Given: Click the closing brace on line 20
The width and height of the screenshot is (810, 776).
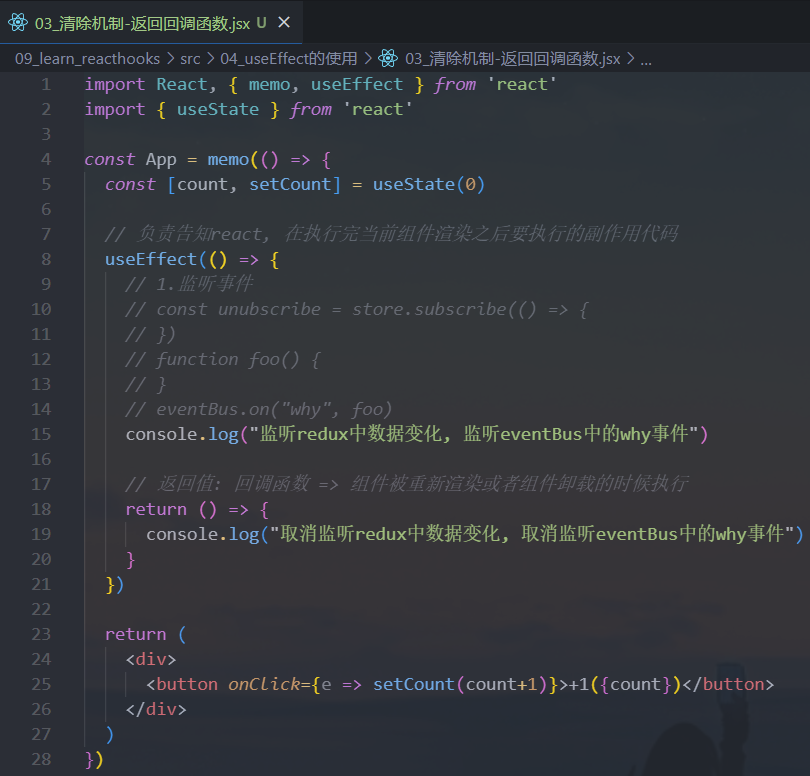Looking at the screenshot, I should pos(131,560).
